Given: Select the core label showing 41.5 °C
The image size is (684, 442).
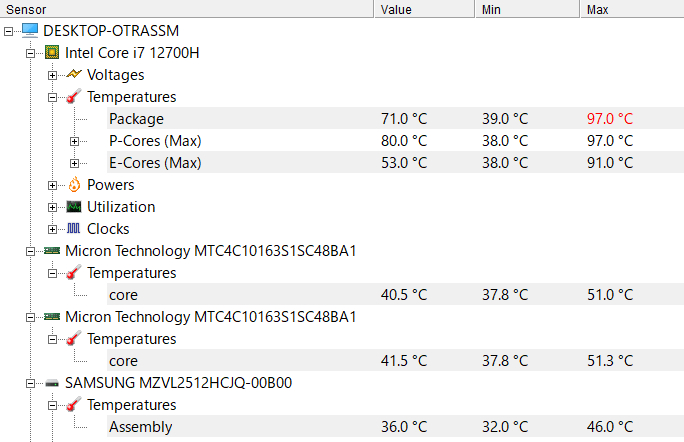Looking at the screenshot, I should point(123,361).
